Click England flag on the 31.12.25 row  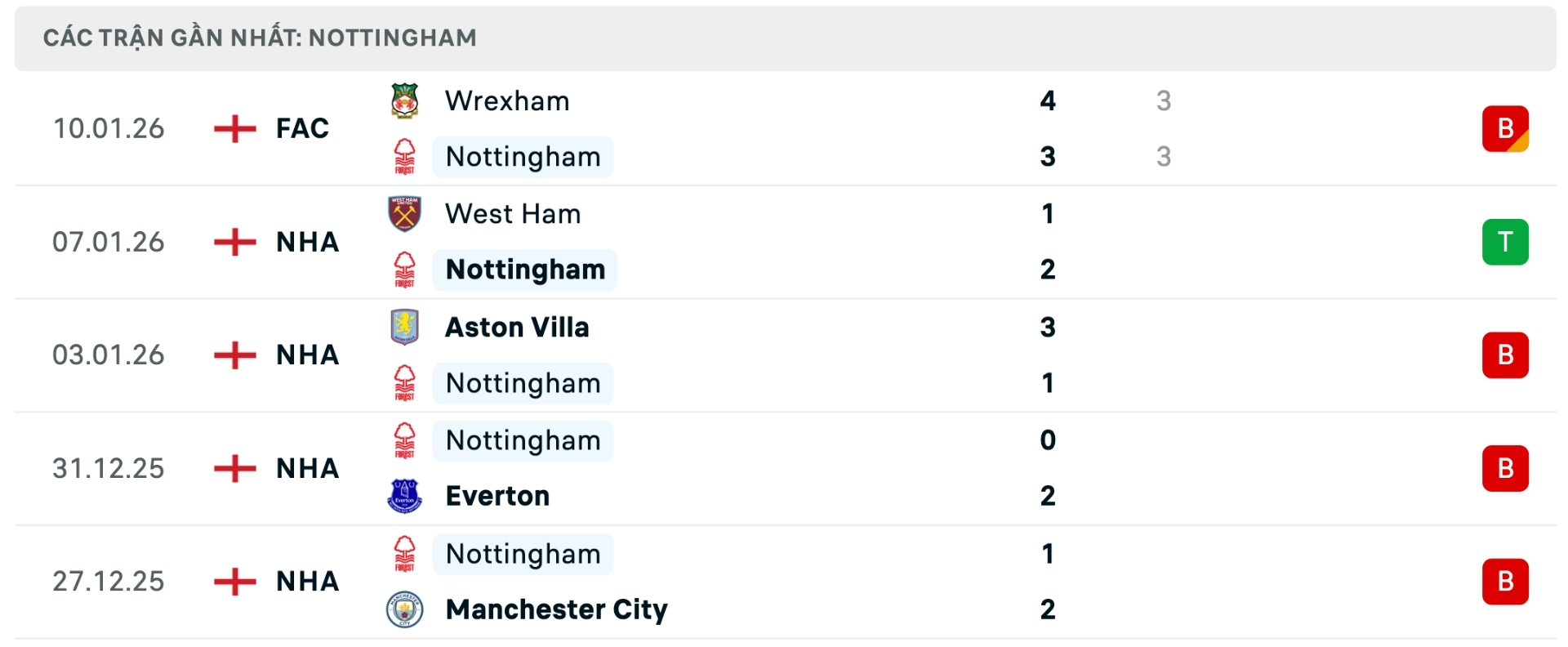point(235,468)
